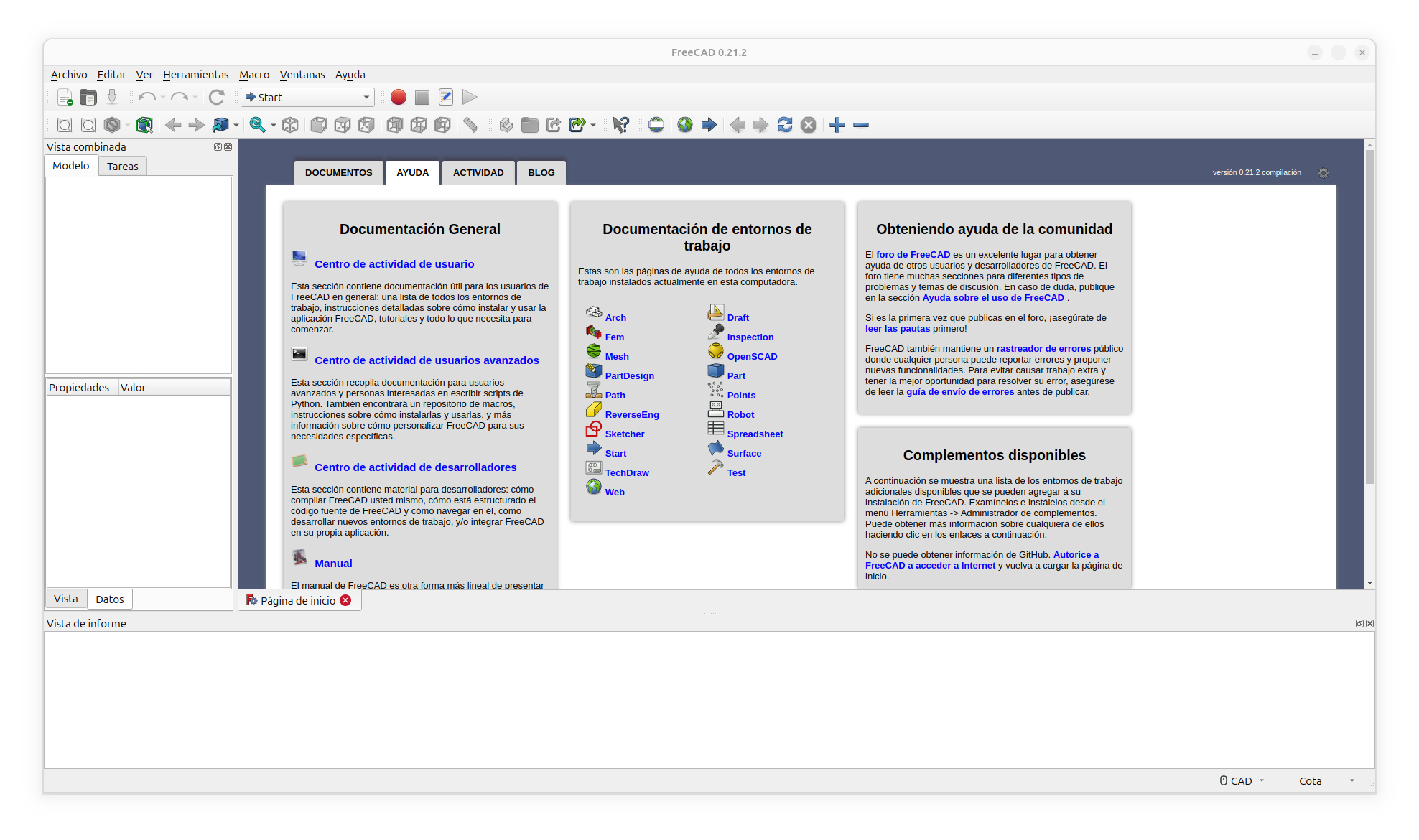Open the macros edit dialog icon

point(446,97)
